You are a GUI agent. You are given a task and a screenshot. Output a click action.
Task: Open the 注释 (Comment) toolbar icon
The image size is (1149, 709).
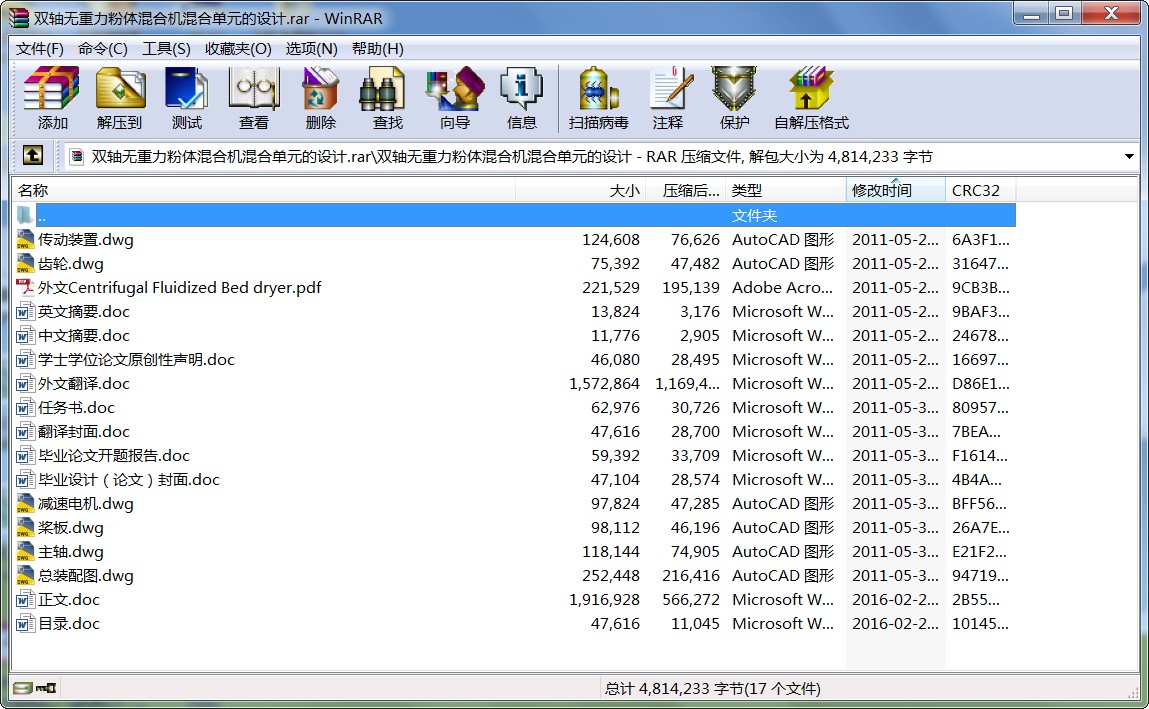coord(668,98)
